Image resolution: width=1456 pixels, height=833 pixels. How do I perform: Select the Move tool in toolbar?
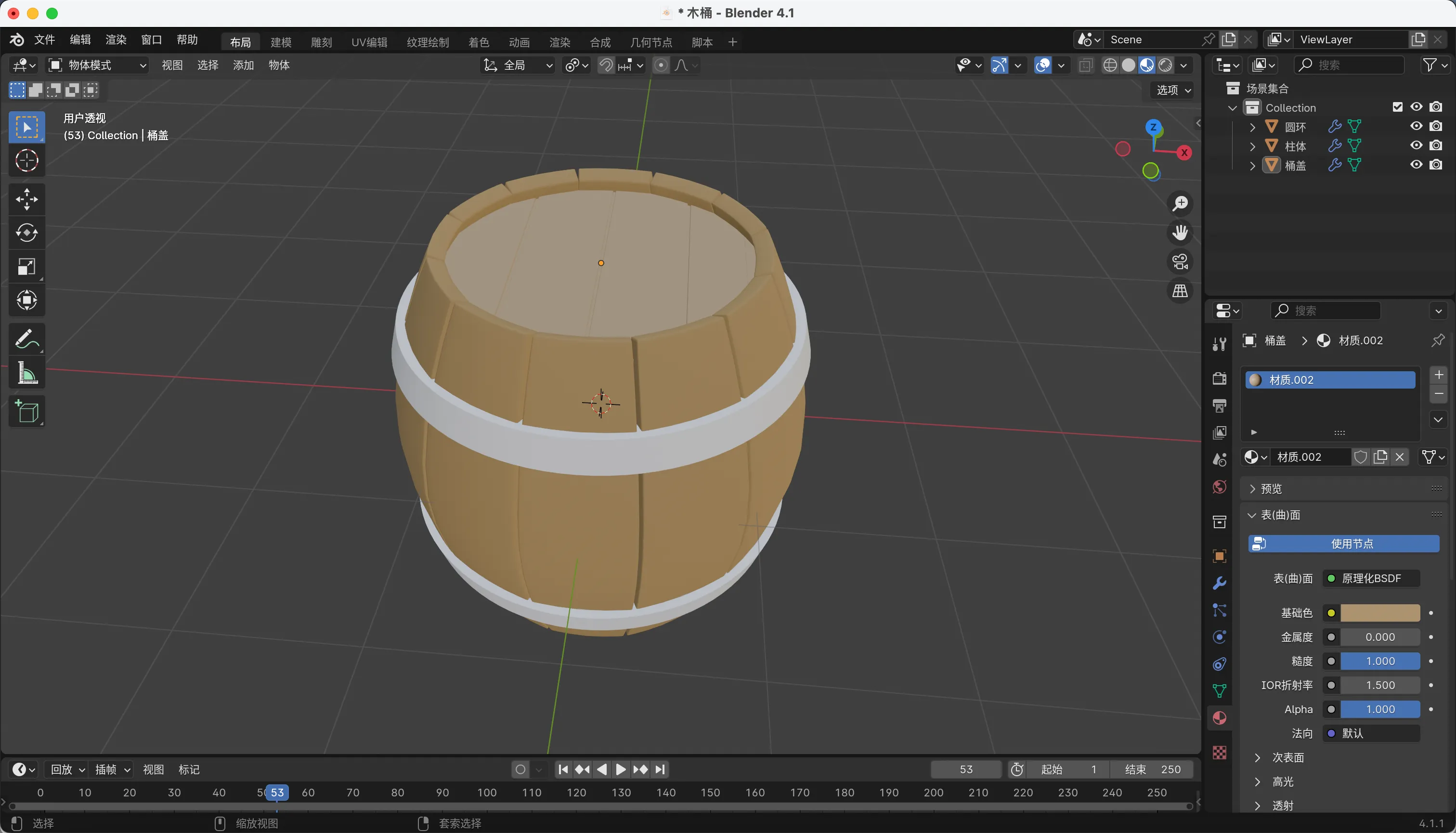pyautogui.click(x=26, y=199)
